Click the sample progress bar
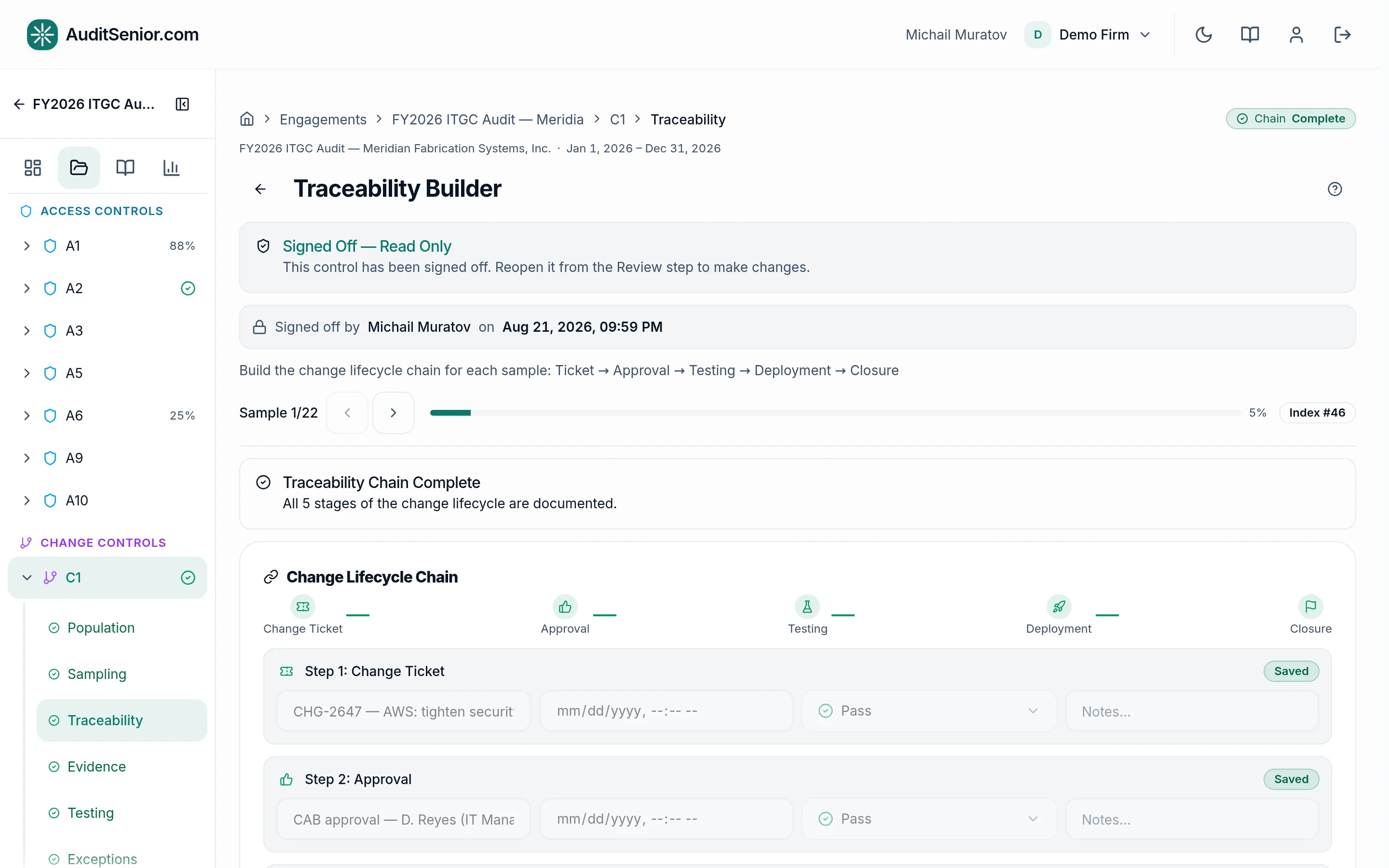 pos(836,413)
